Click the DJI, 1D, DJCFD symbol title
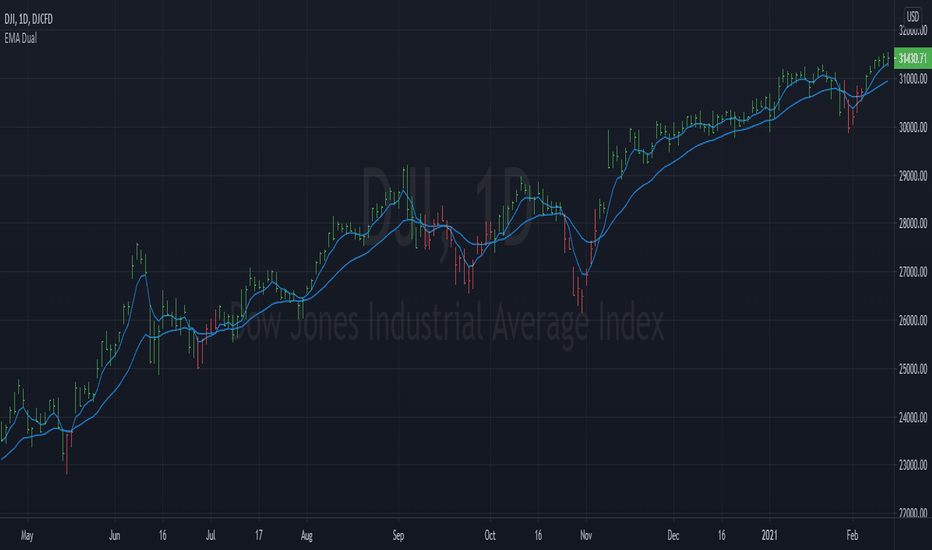Screen dimensions: 932x550 coord(29,19)
